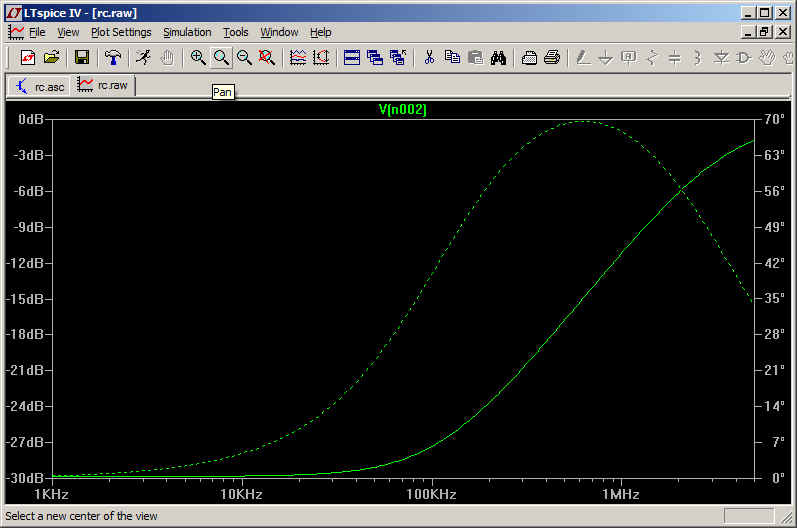Image resolution: width=797 pixels, height=528 pixels.
Task: Click the 1MHz frequency axis label
Action: [620, 494]
